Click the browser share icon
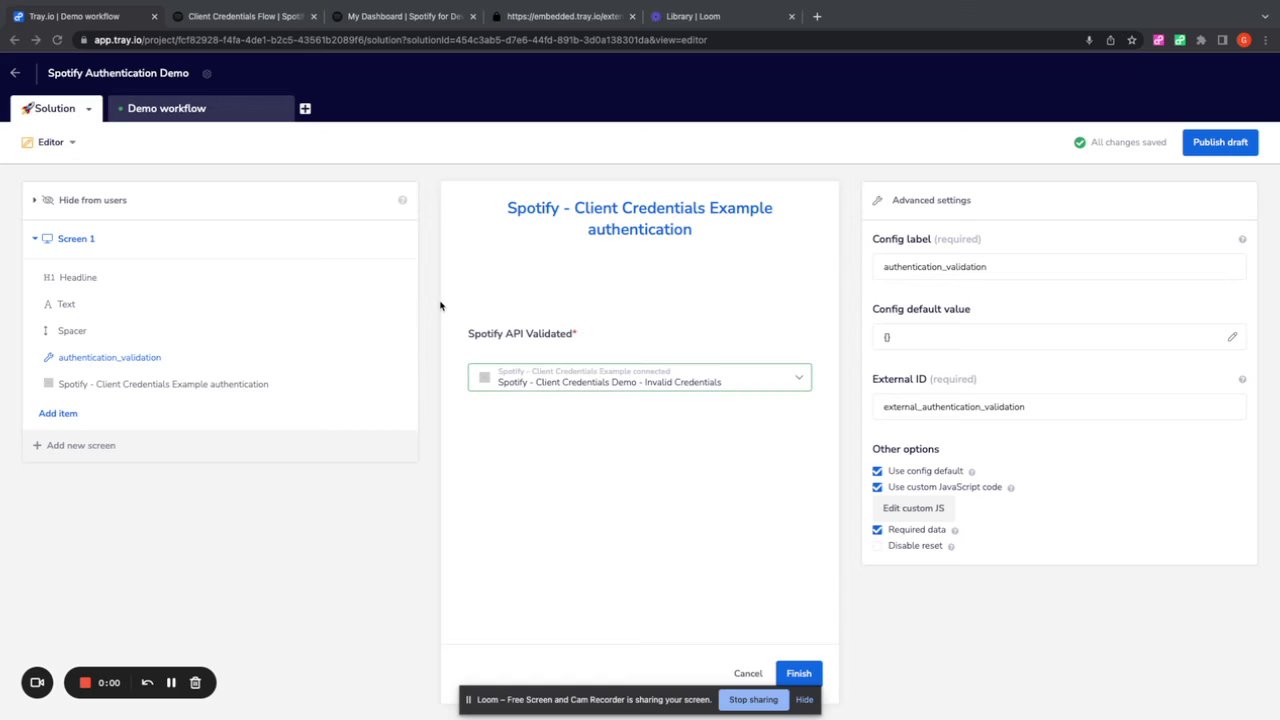The image size is (1280, 720). tap(1110, 40)
